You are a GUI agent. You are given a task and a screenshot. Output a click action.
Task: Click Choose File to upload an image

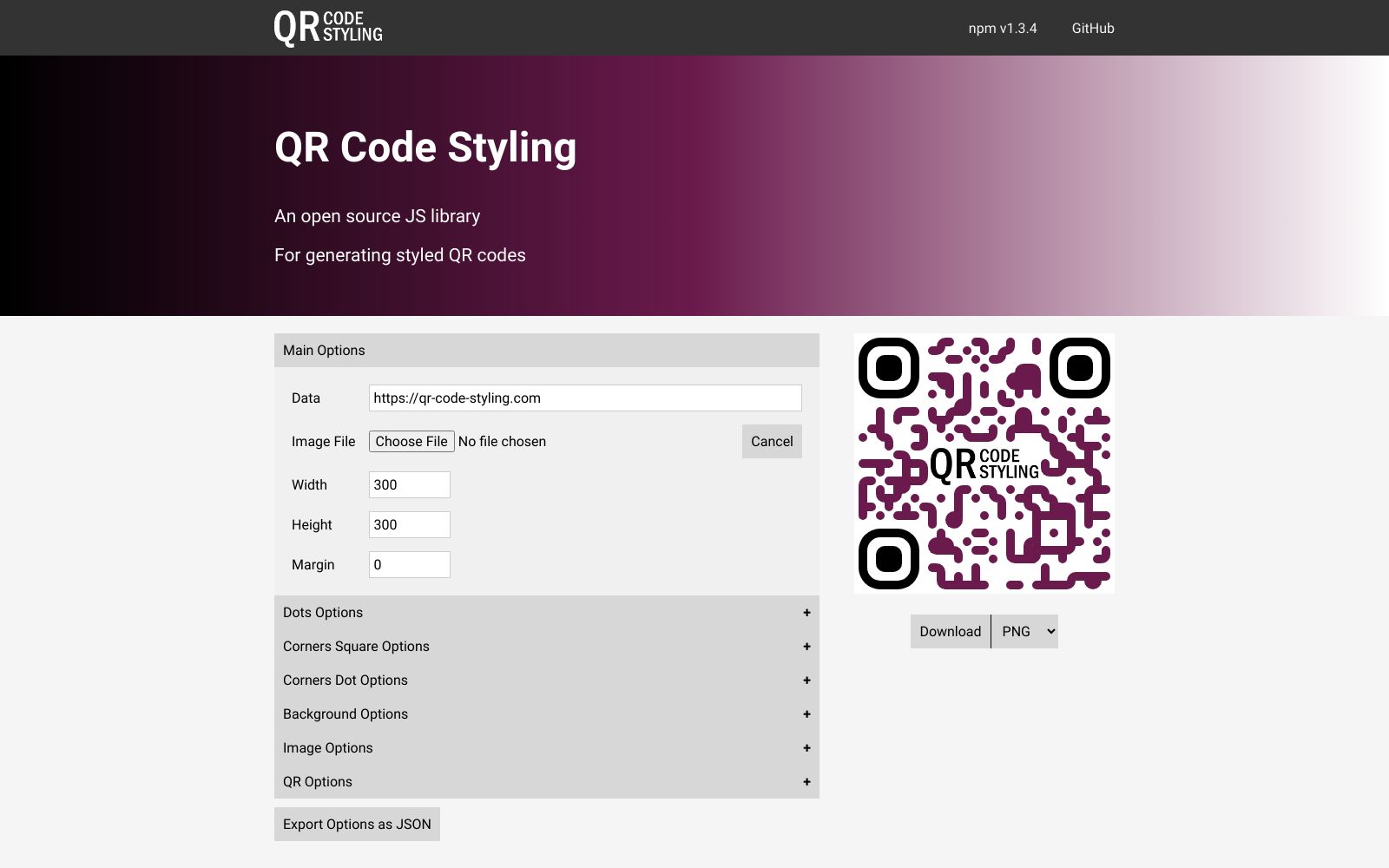pos(411,441)
